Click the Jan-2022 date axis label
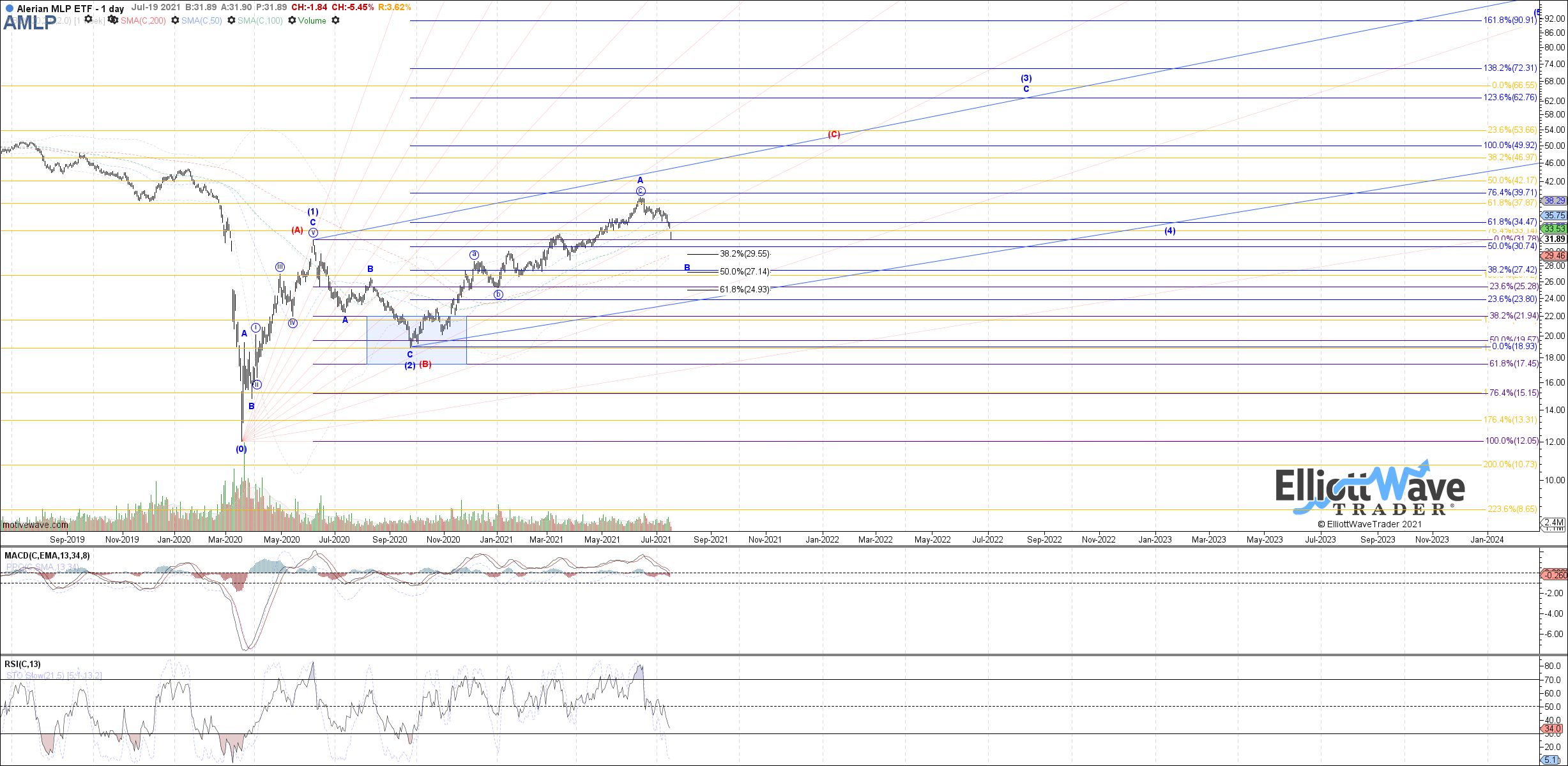 click(822, 539)
